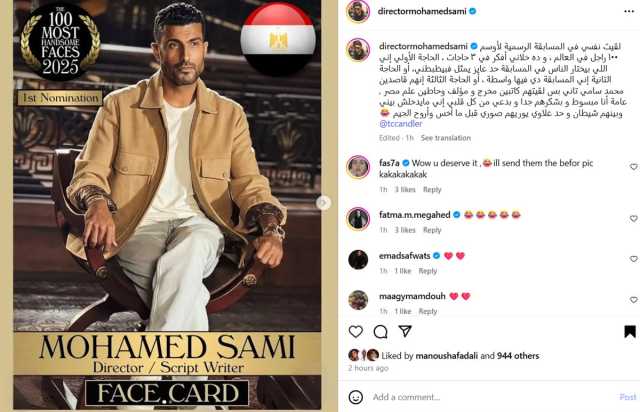Like fatma.m.megahed's comment heart
Image resolution: width=640 pixels, height=412 pixels.
click(x=633, y=218)
